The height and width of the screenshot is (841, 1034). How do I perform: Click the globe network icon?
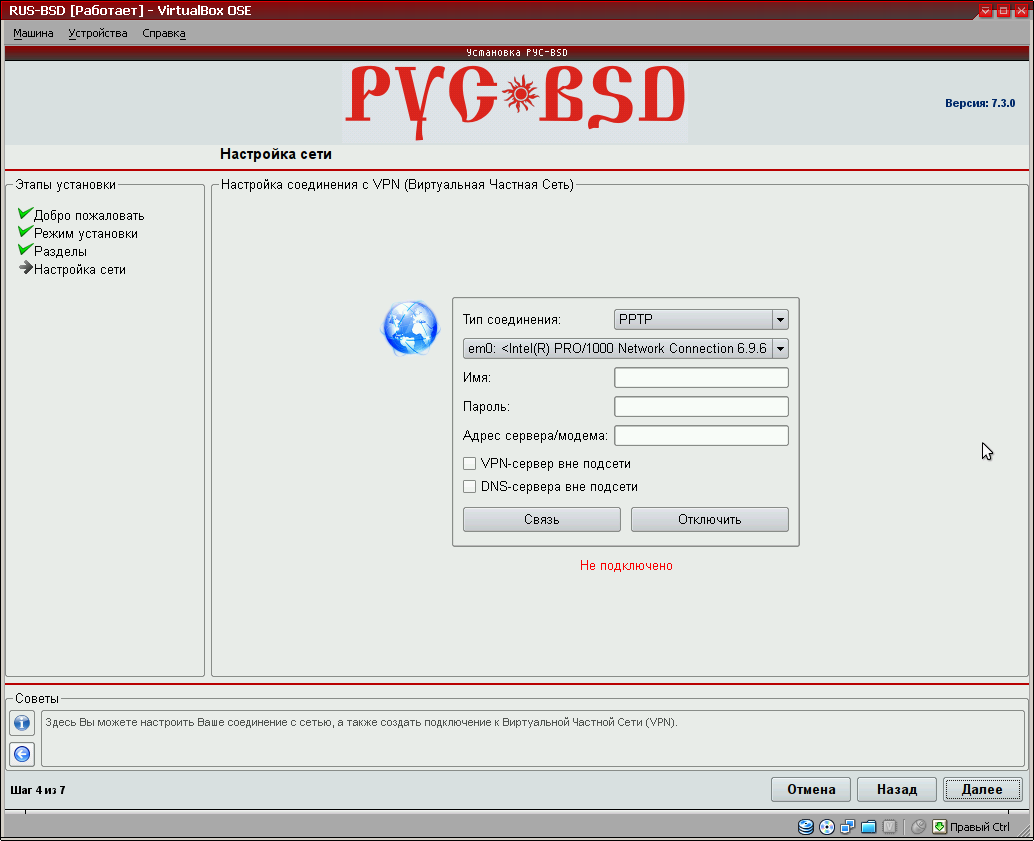(410, 328)
